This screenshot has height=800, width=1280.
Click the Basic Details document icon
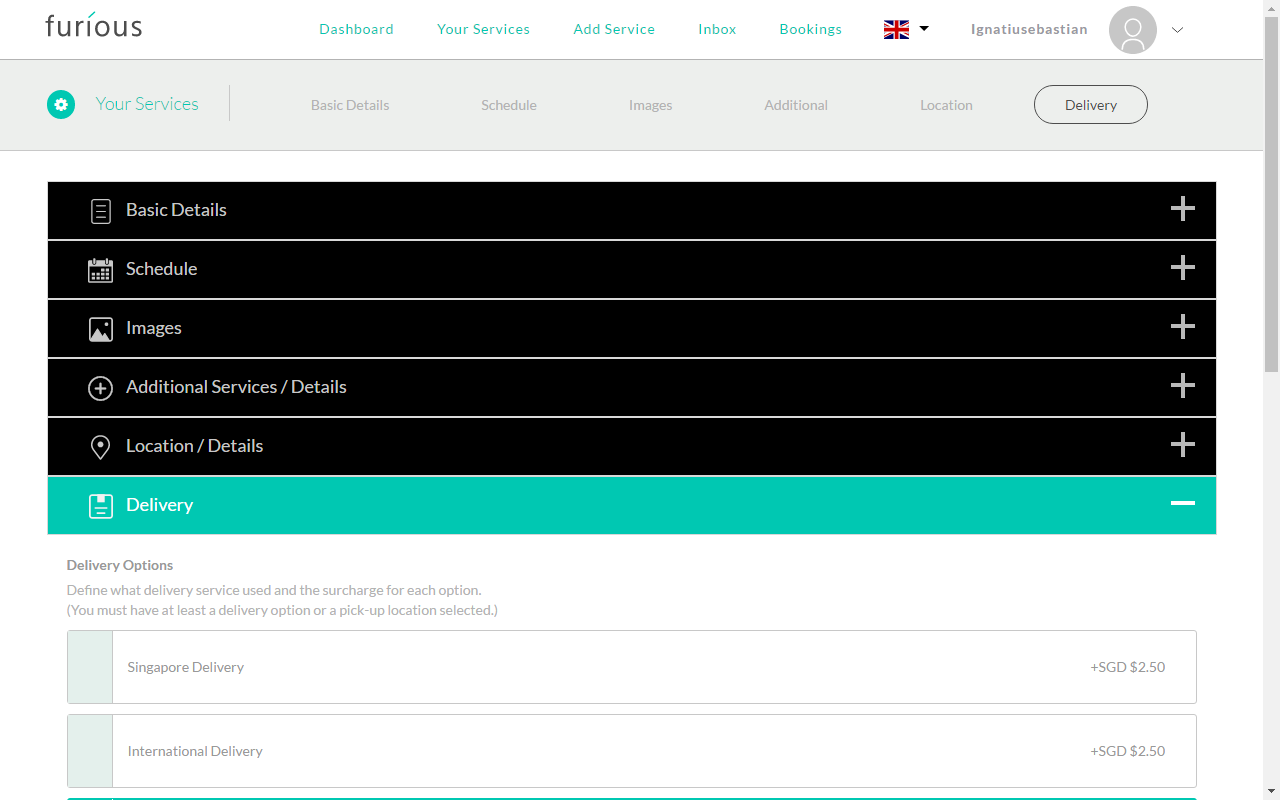(x=100, y=211)
